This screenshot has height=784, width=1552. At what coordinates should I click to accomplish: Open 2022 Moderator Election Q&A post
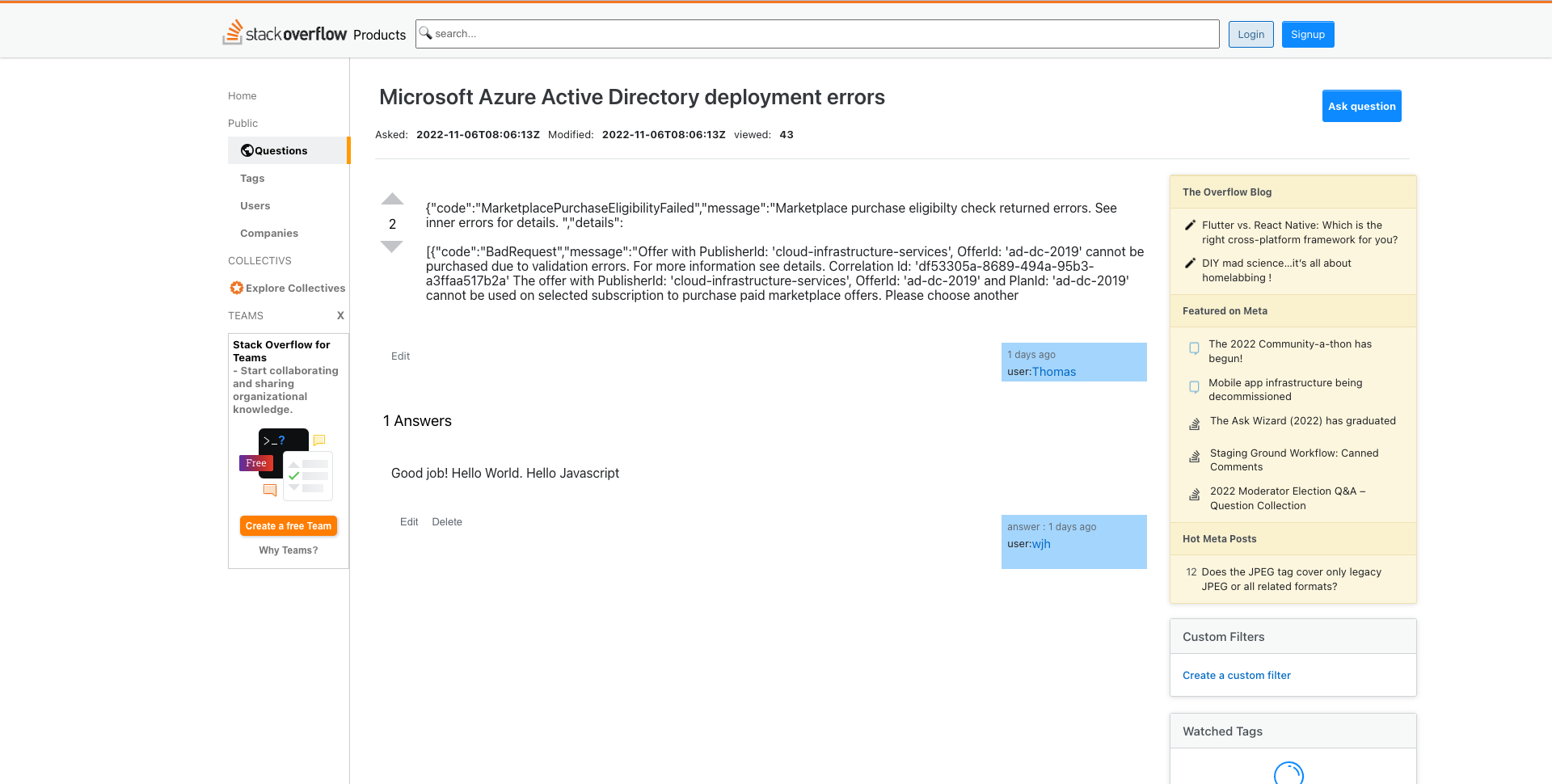pos(1288,498)
